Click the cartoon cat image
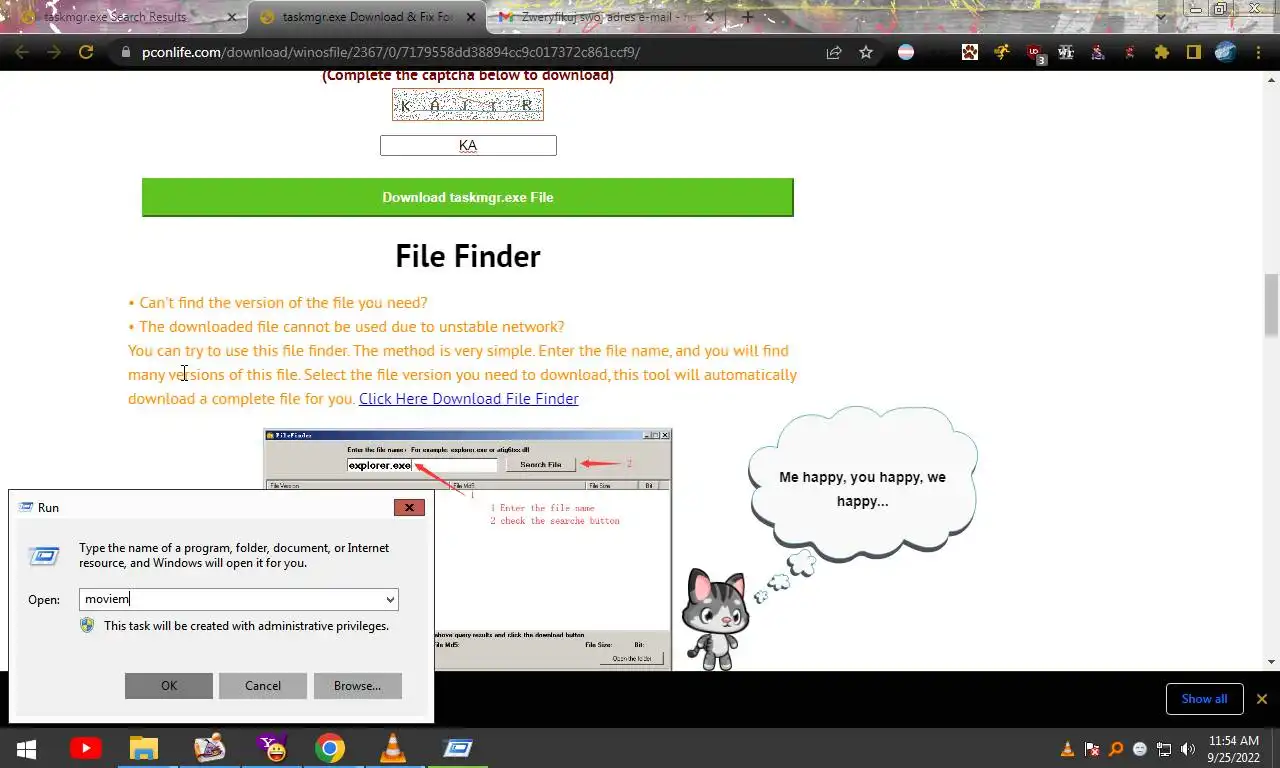Image resolution: width=1280 pixels, height=768 pixels. coord(715,619)
